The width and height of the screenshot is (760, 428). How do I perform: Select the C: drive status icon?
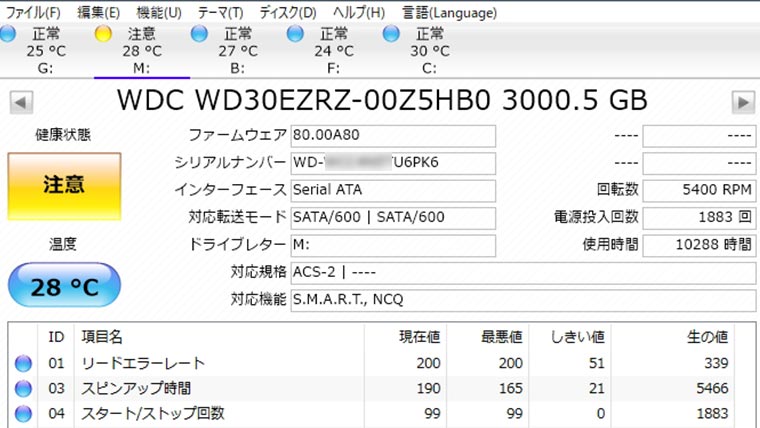coord(392,34)
